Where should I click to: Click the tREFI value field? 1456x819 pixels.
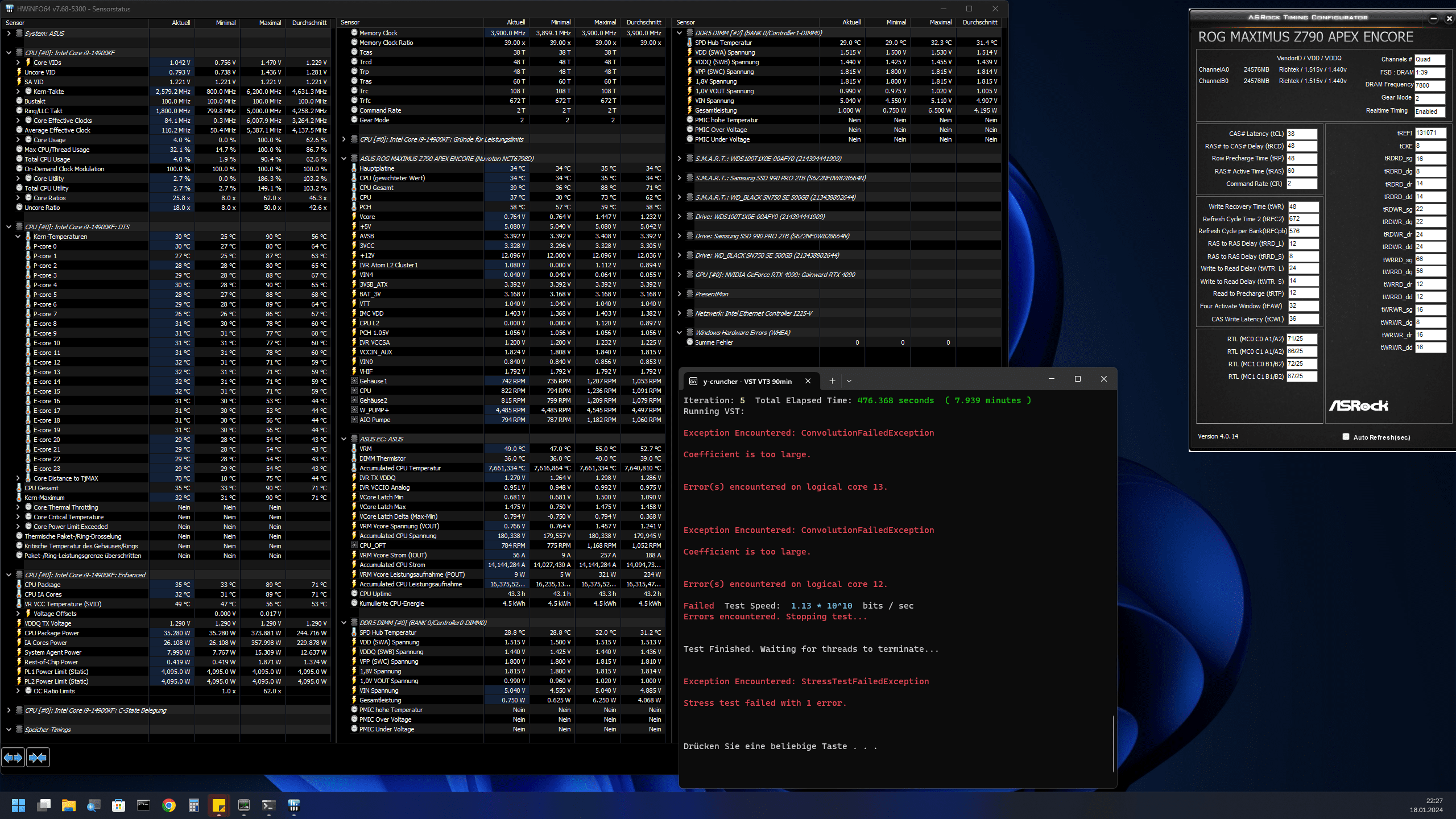tap(1430, 133)
